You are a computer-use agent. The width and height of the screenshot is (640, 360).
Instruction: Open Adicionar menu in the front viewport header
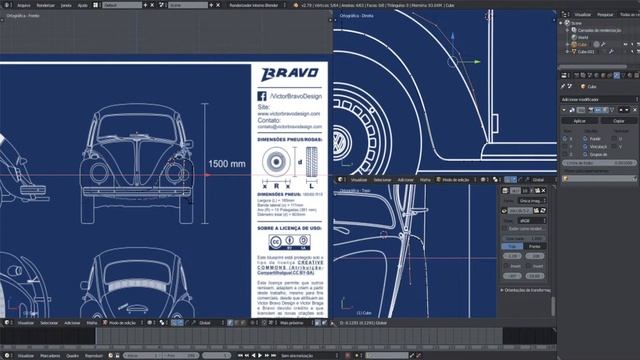[72, 323]
